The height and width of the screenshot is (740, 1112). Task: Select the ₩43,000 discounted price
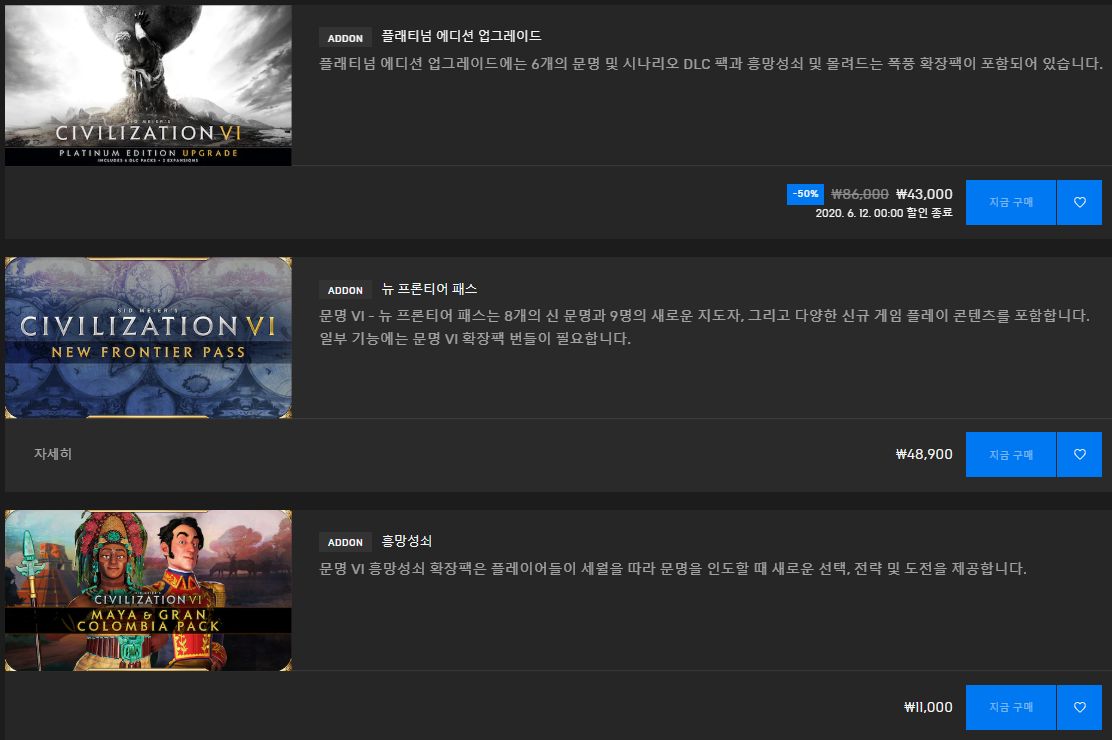924,194
